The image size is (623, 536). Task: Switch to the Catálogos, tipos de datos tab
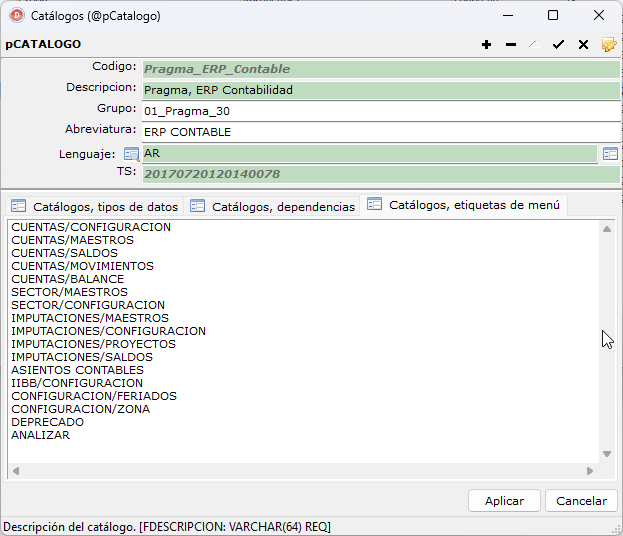(94, 207)
